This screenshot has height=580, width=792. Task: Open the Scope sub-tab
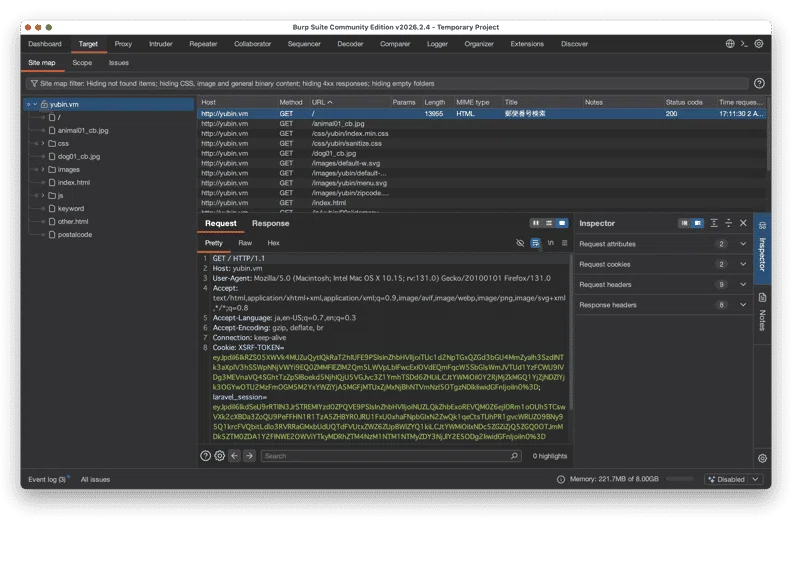[82, 63]
